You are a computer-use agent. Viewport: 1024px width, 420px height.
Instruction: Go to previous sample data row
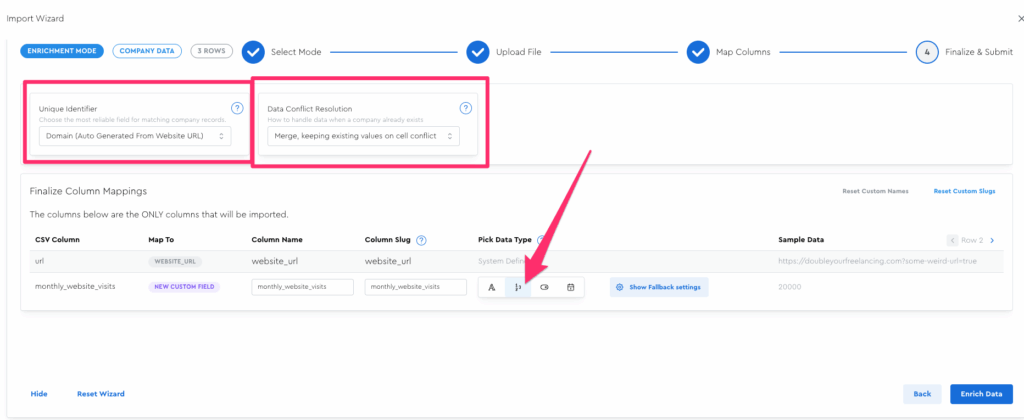point(951,240)
